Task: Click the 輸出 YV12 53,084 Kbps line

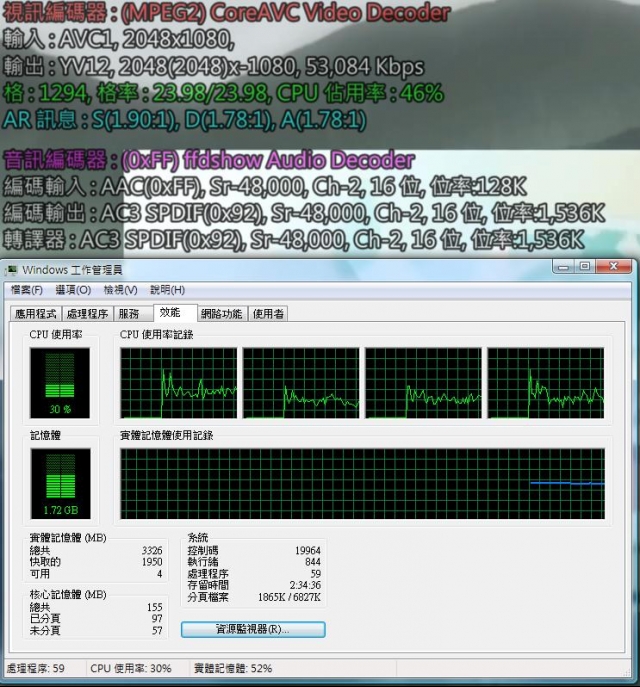Action: pyautogui.click(x=213, y=67)
